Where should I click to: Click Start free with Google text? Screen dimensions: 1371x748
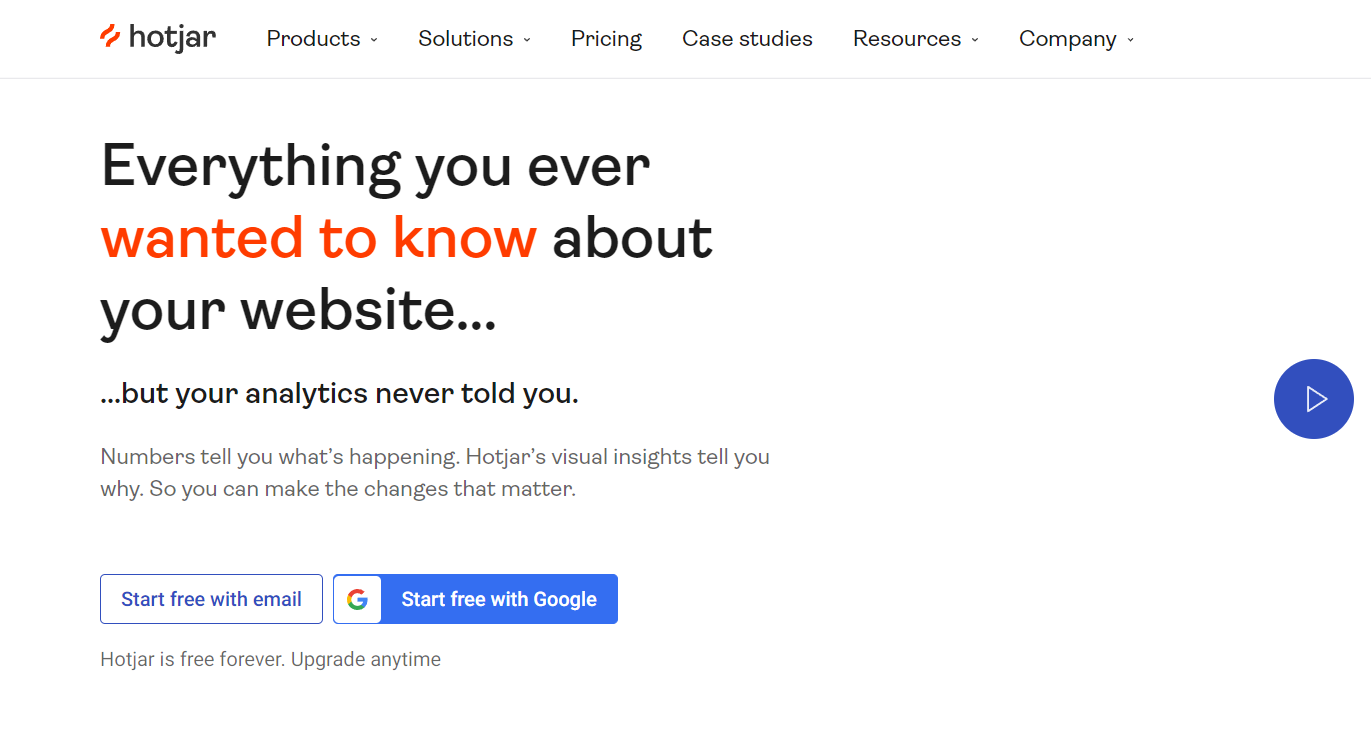point(499,599)
